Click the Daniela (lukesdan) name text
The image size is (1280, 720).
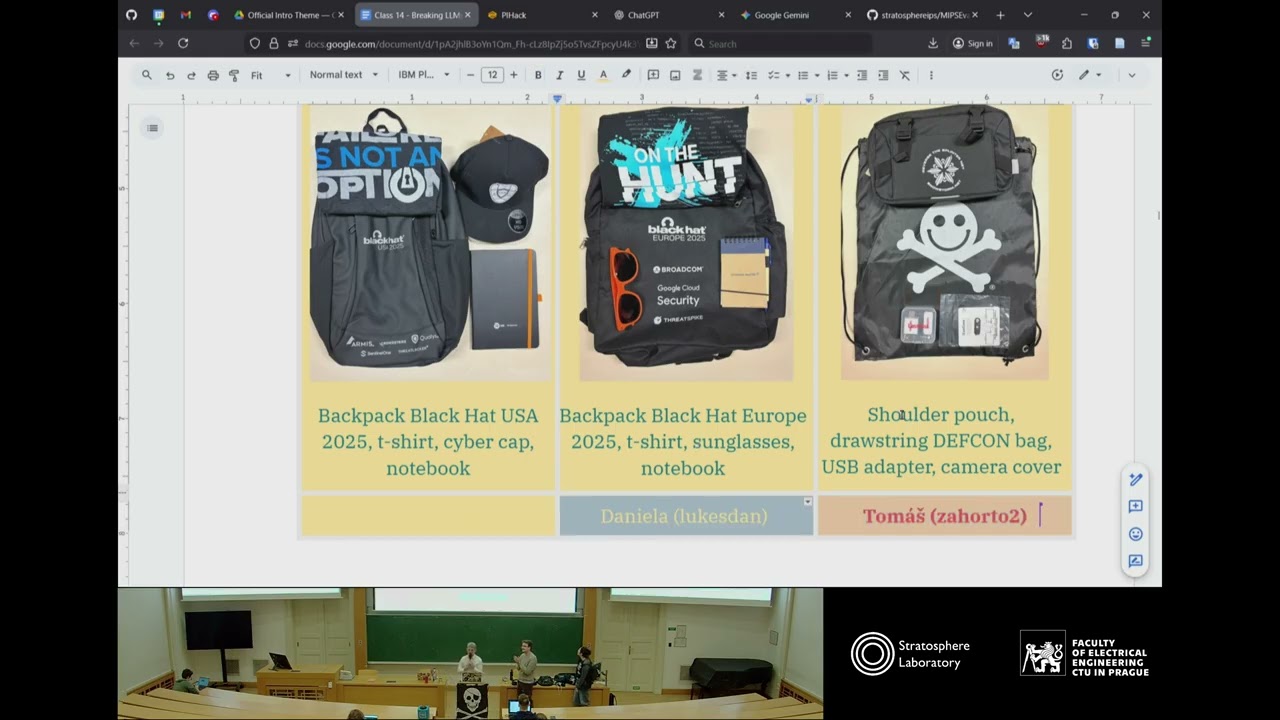pyautogui.click(x=684, y=516)
